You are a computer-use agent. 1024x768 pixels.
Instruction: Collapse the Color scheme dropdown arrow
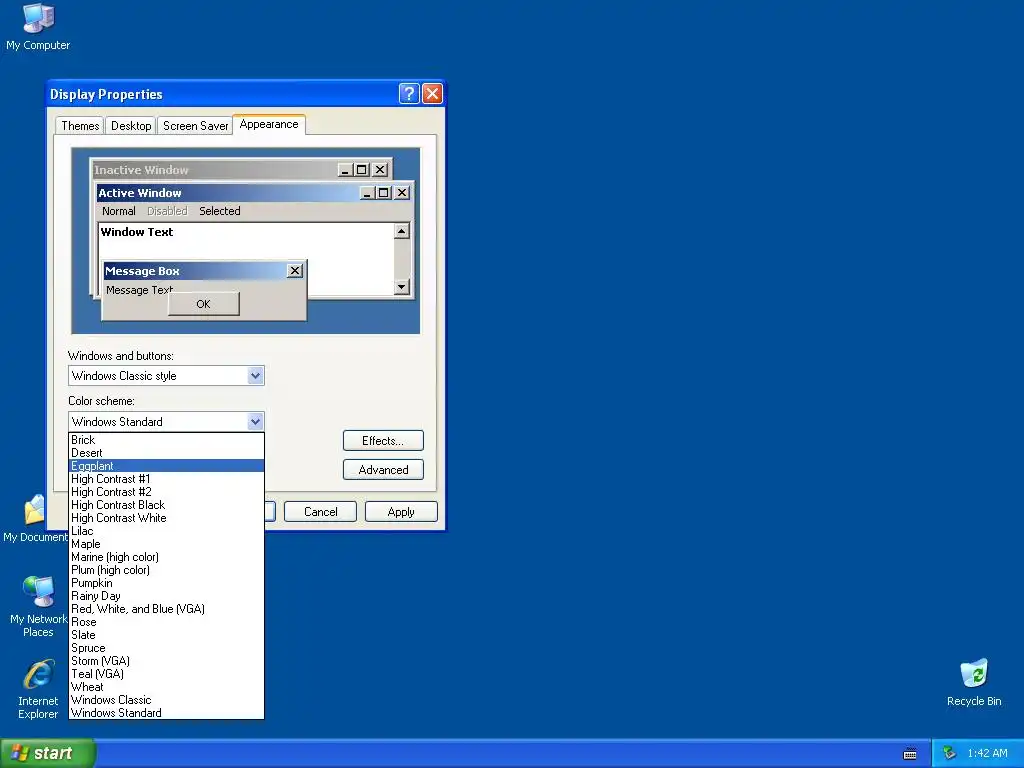coord(255,422)
